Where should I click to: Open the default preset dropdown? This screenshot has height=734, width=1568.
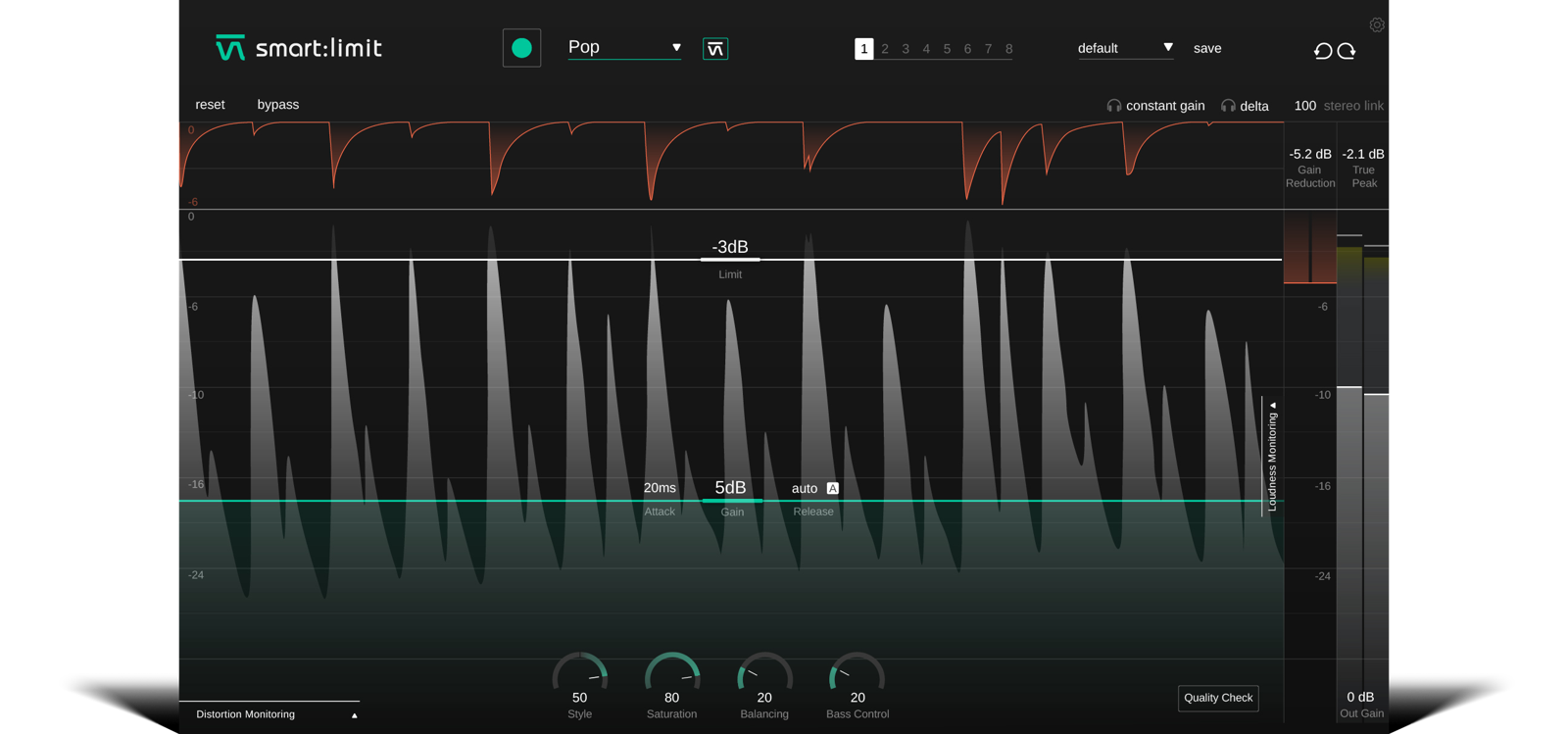click(1125, 48)
